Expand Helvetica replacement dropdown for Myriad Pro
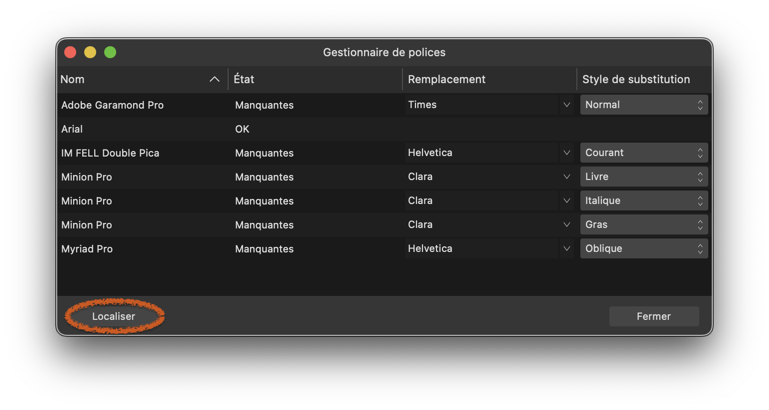The width and height of the screenshot is (769, 410). [489, 249]
